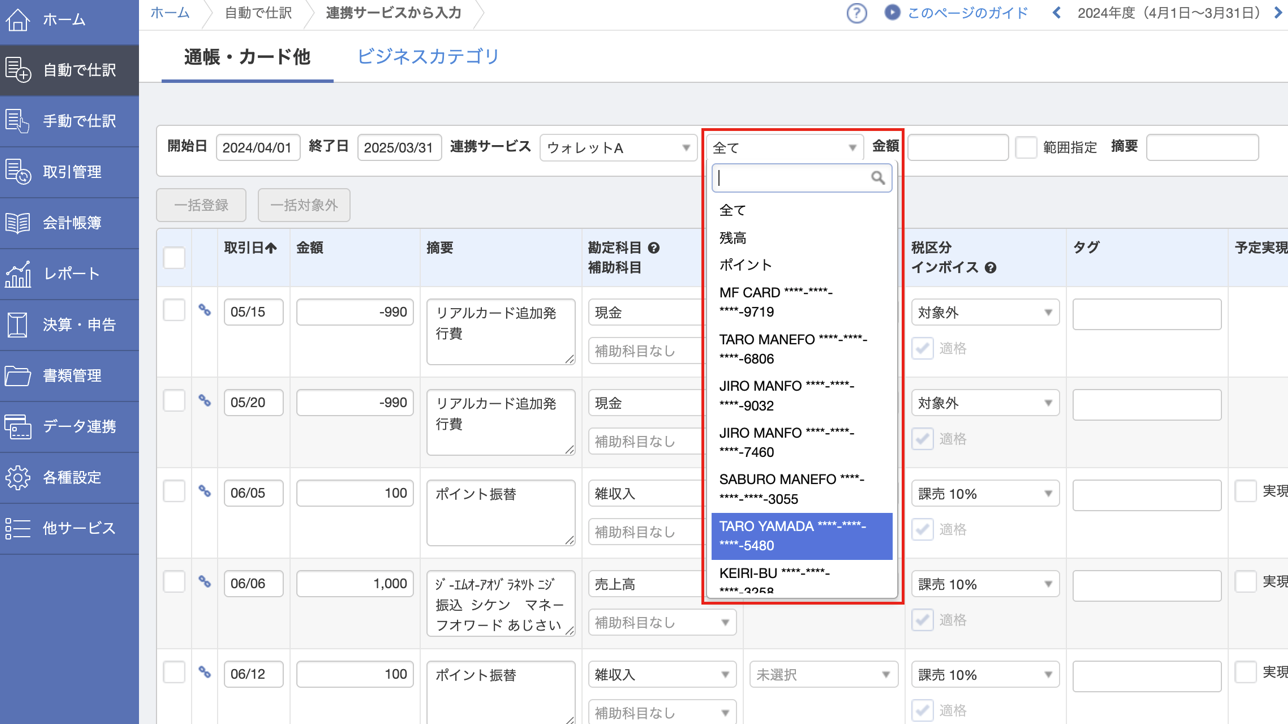Click the 開始日 date input field
Image resolution: width=1288 pixels, height=724 pixels.
258,148
